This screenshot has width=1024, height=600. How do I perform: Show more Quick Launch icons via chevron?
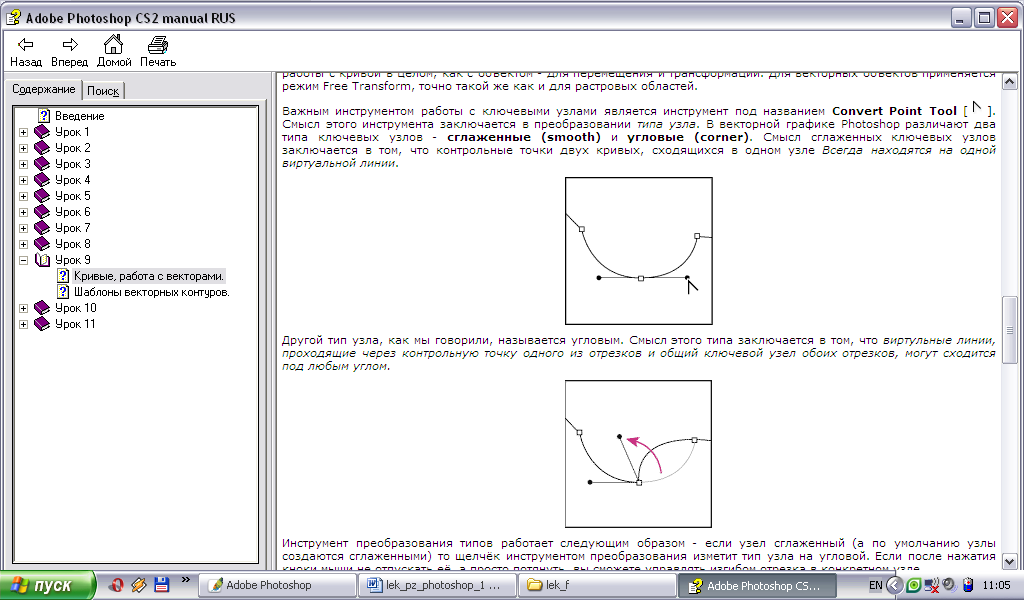click(x=185, y=579)
